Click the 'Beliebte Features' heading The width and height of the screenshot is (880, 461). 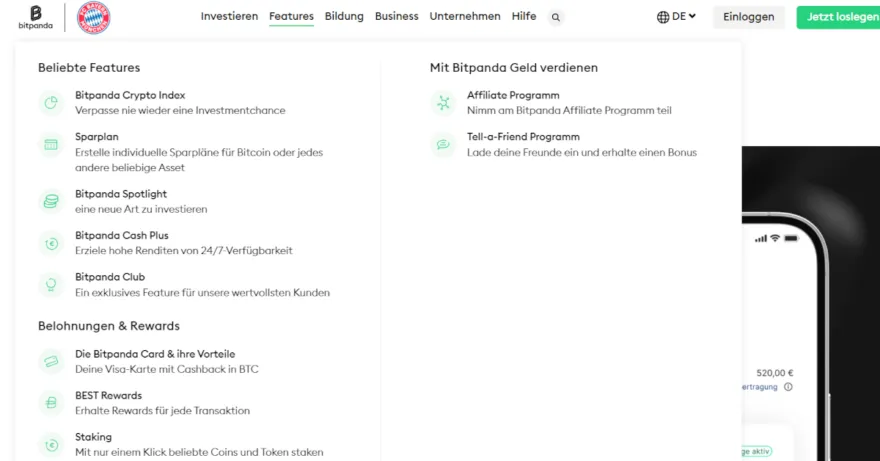(x=89, y=68)
